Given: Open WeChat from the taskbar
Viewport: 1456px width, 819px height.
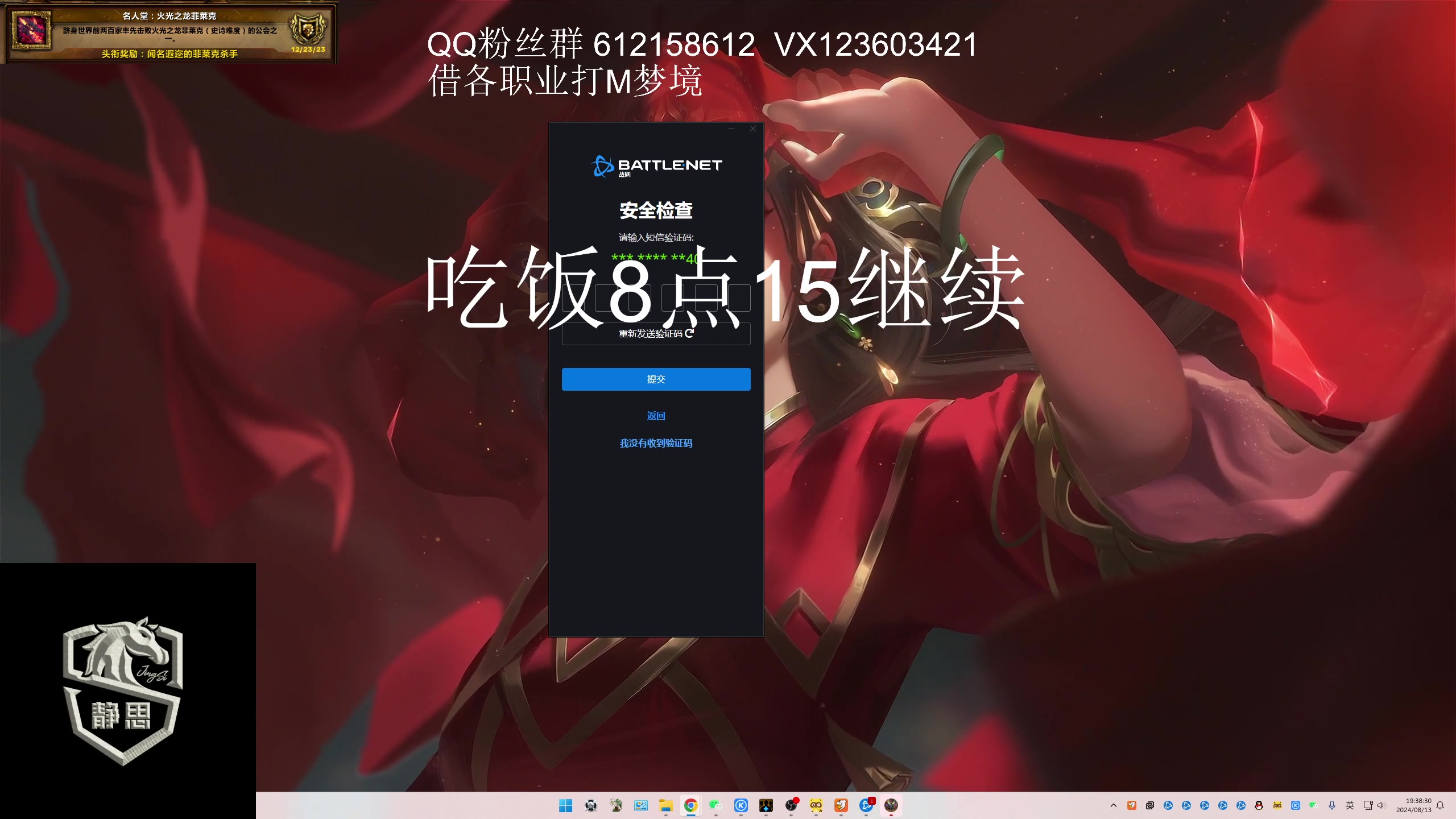Looking at the screenshot, I should click(715, 805).
